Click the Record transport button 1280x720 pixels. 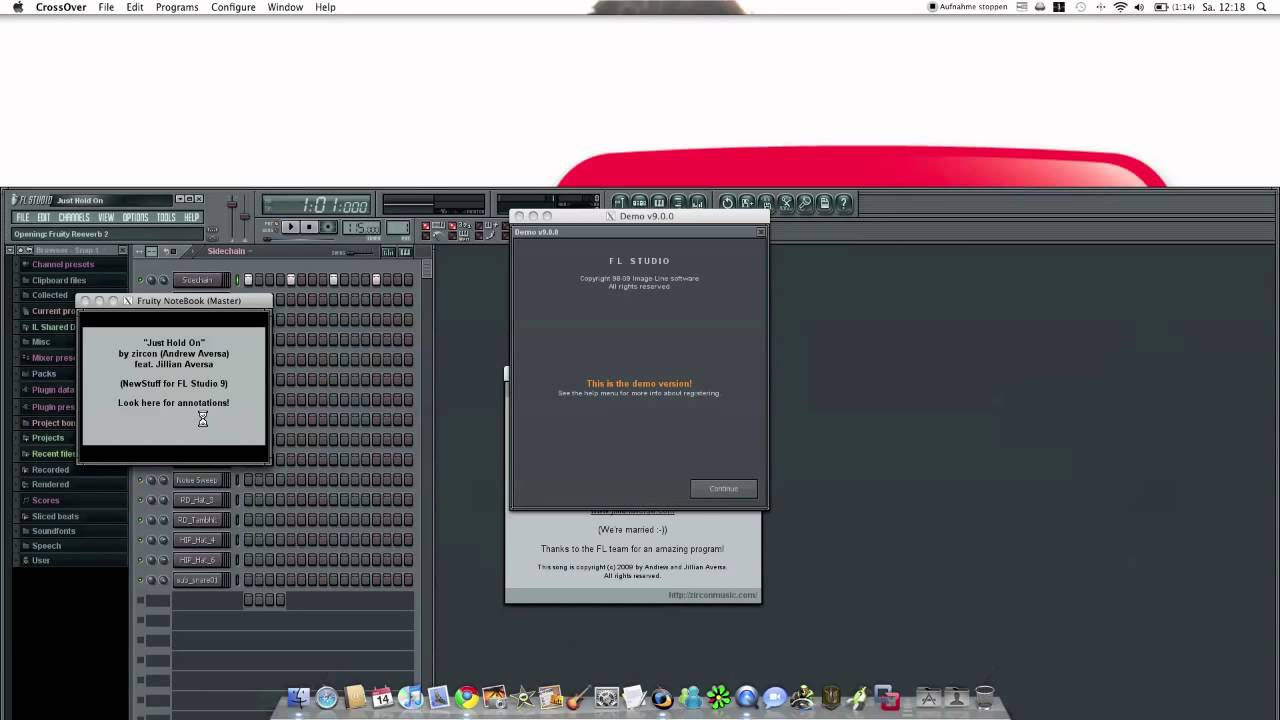point(328,227)
